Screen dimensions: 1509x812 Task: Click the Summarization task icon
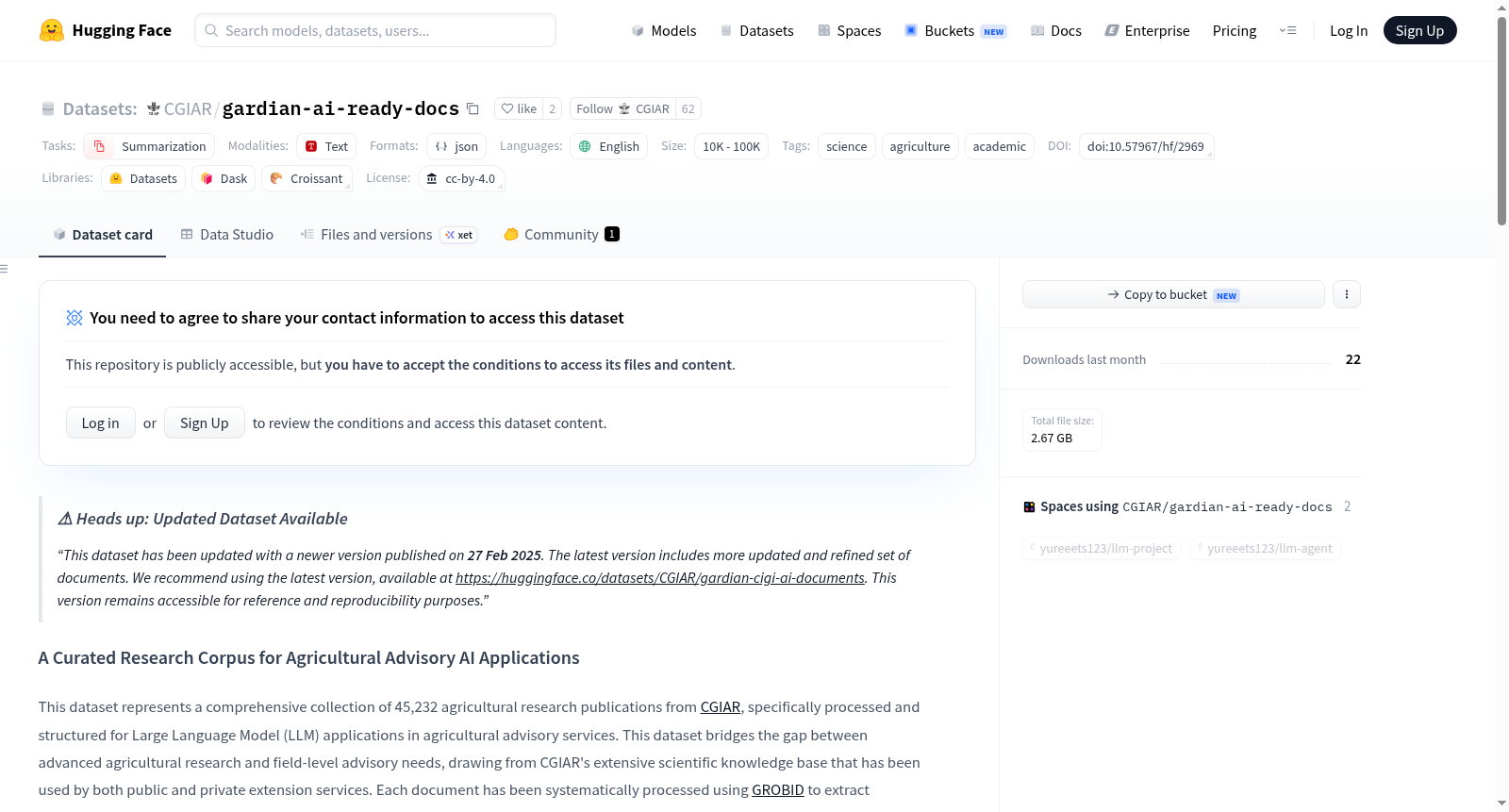pos(100,146)
